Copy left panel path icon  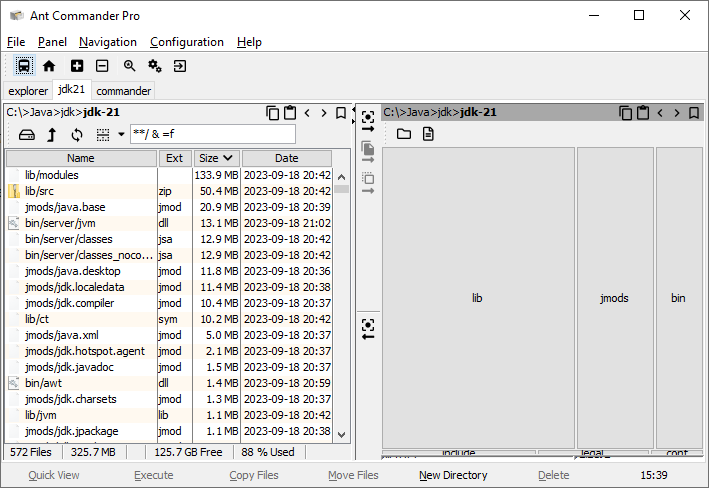coord(273,113)
